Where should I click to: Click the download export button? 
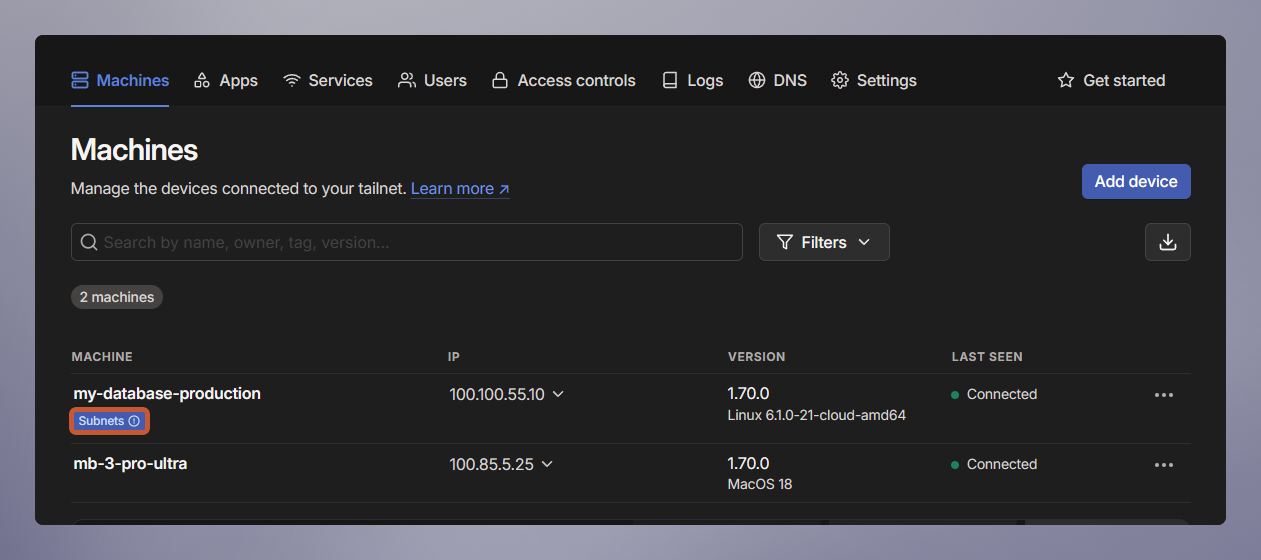pos(1168,242)
